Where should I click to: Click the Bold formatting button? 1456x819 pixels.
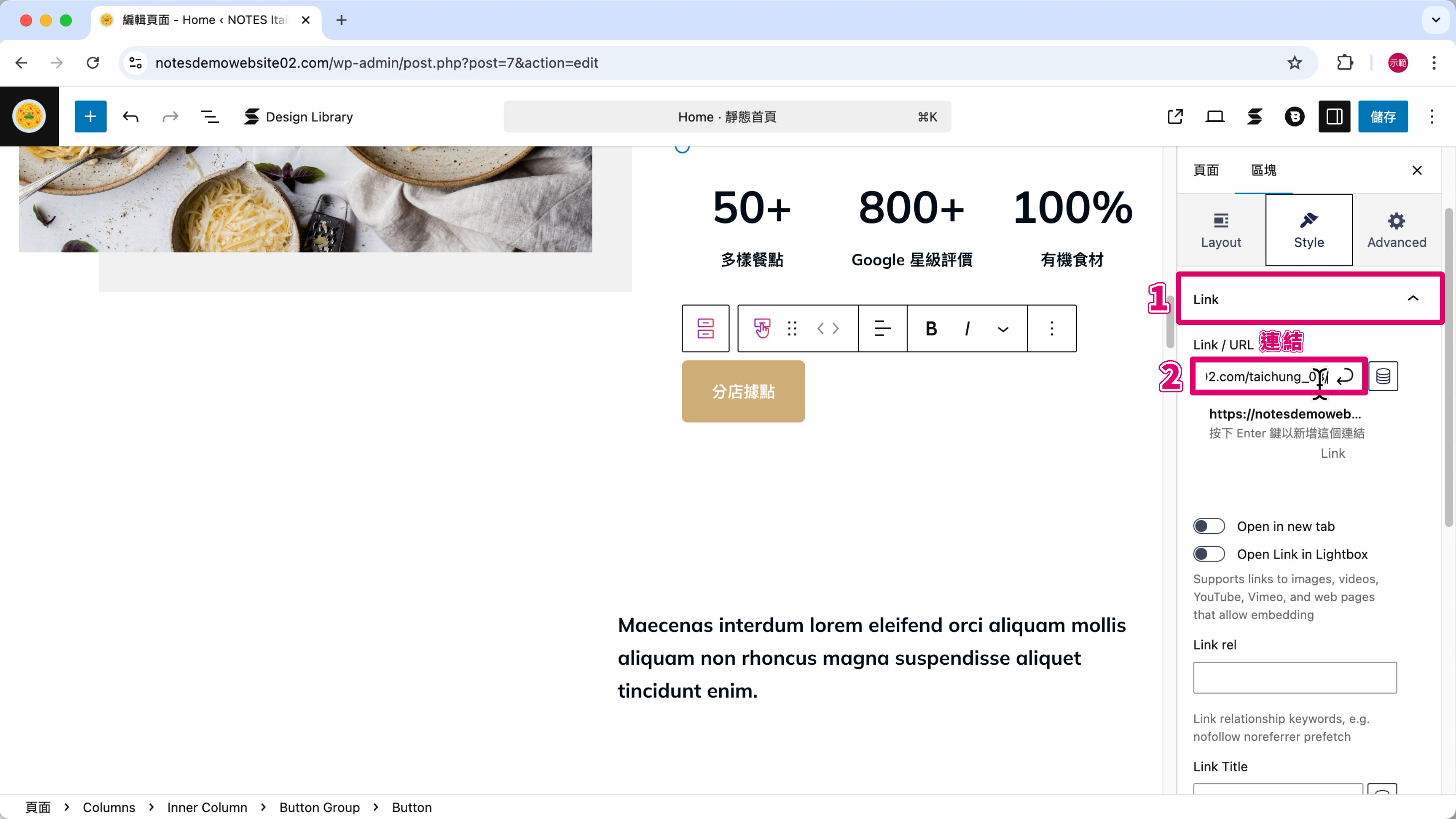931,328
